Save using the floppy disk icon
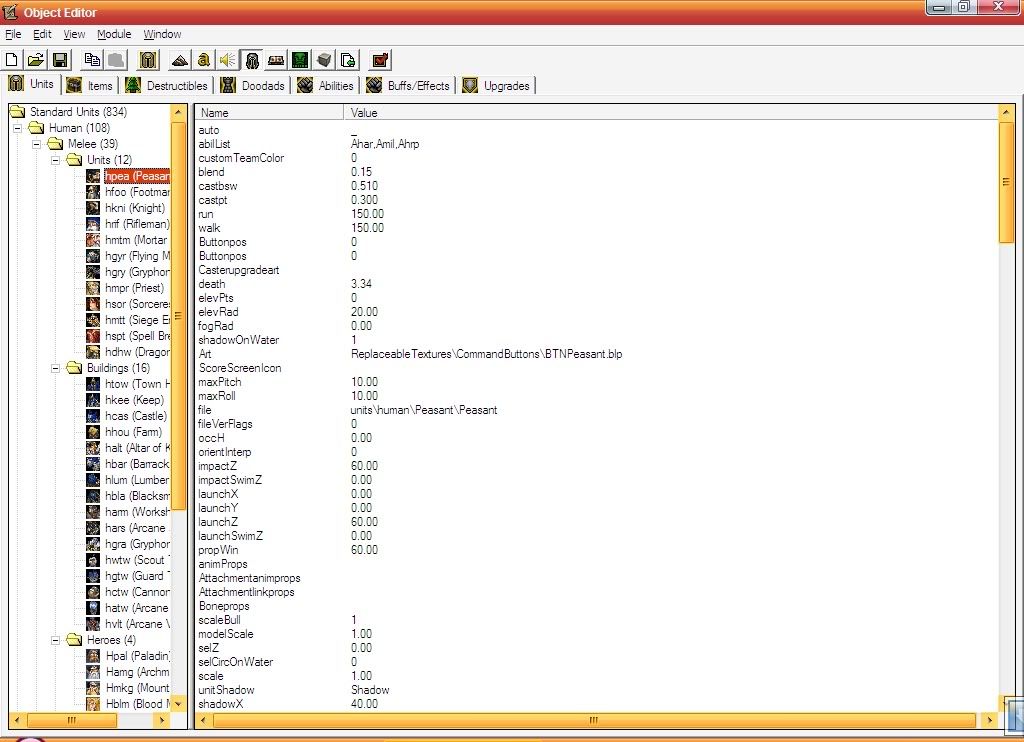This screenshot has width=1024, height=742. (60, 60)
